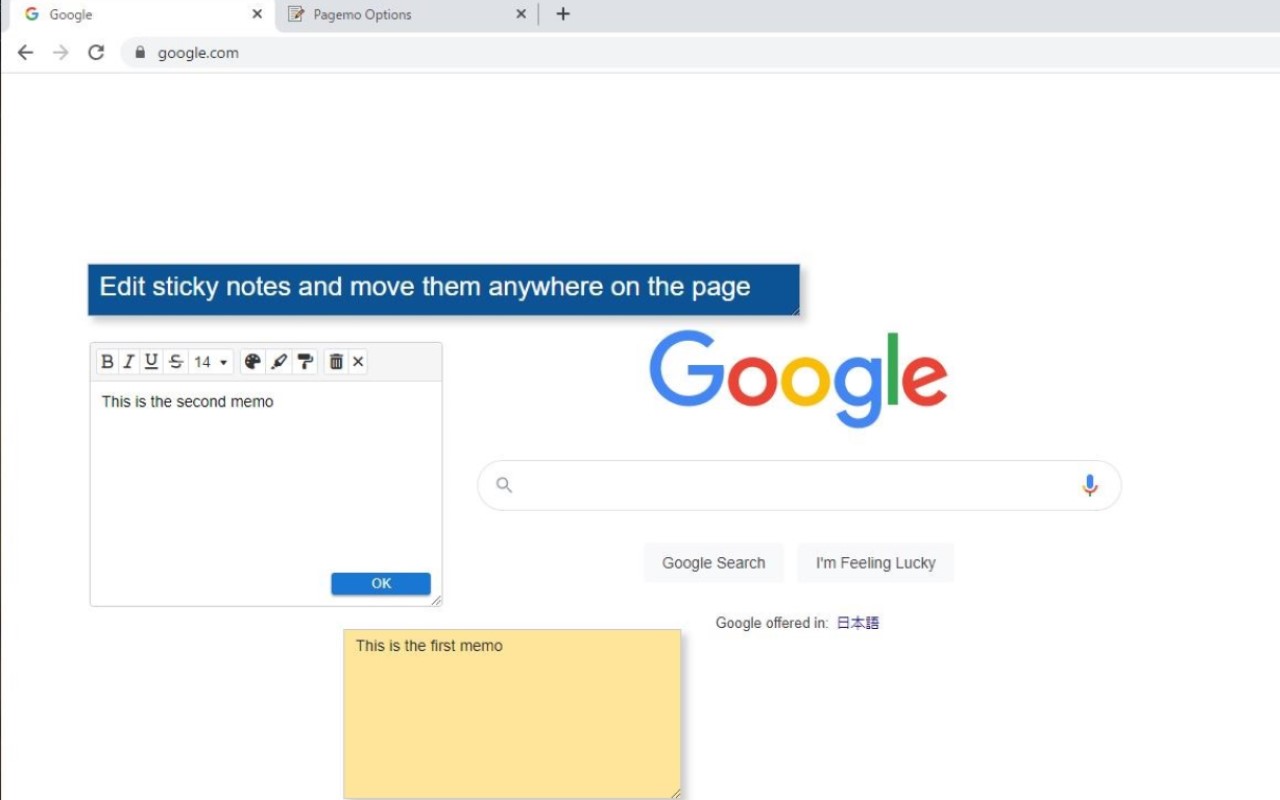This screenshot has width=1280, height=800.
Task: Open the font size 14 dropdown
Action: pyautogui.click(x=211, y=362)
